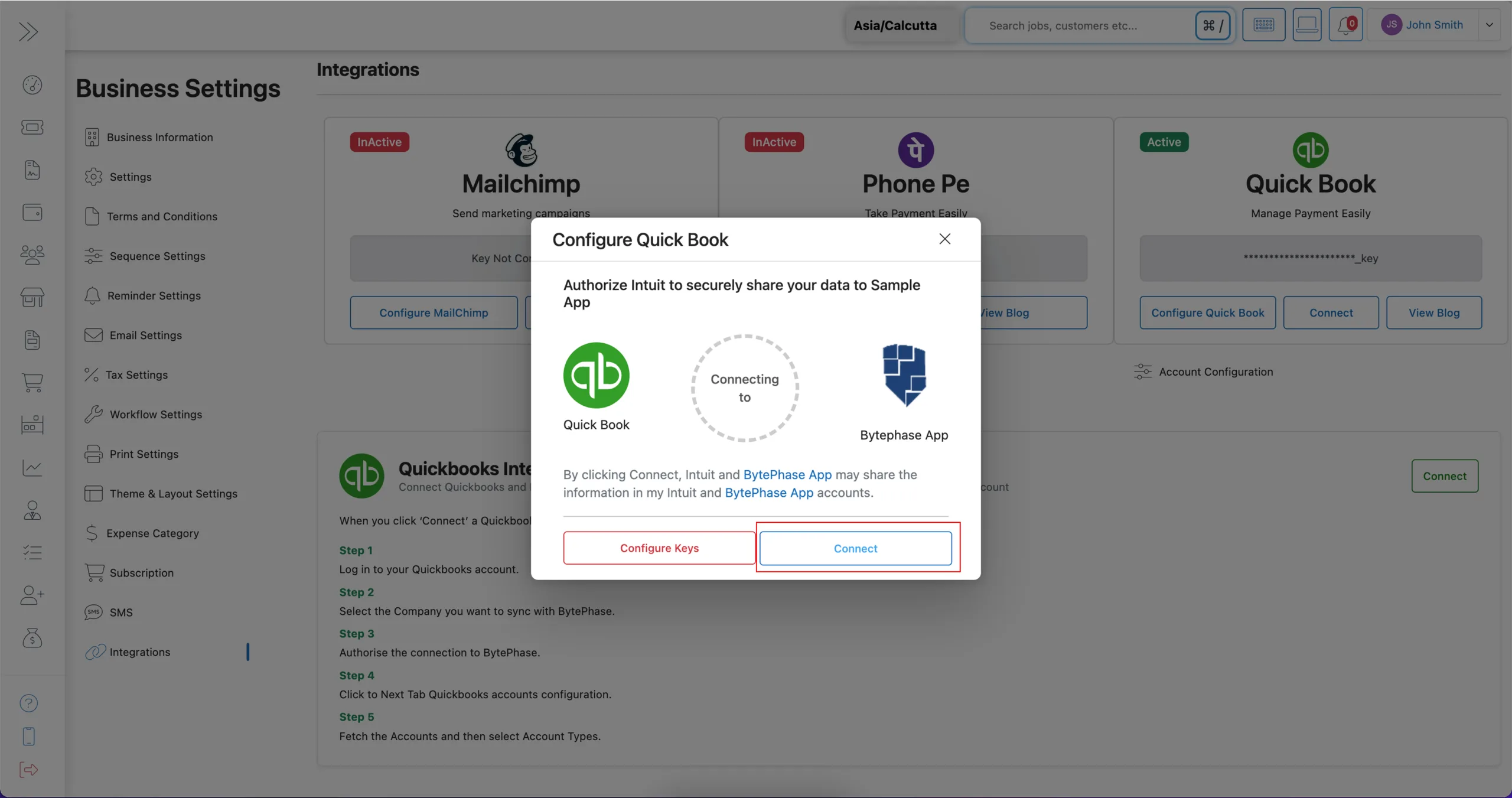Open the tickets icon in sidebar

pos(32,127)
